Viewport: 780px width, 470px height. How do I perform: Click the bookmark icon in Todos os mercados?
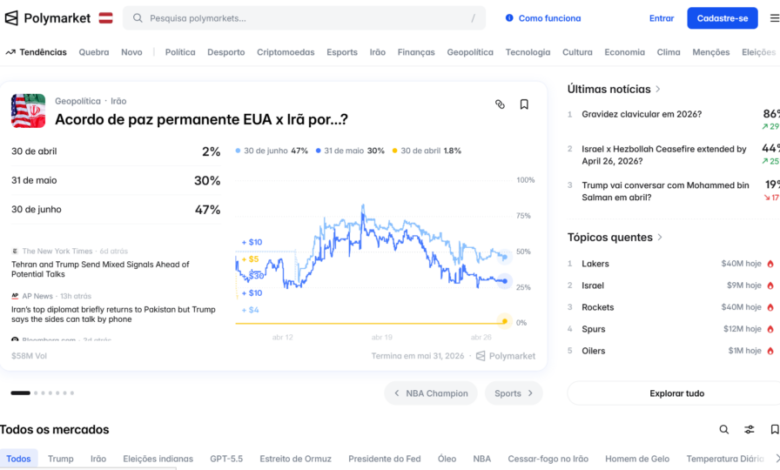(x=773, y=430)
